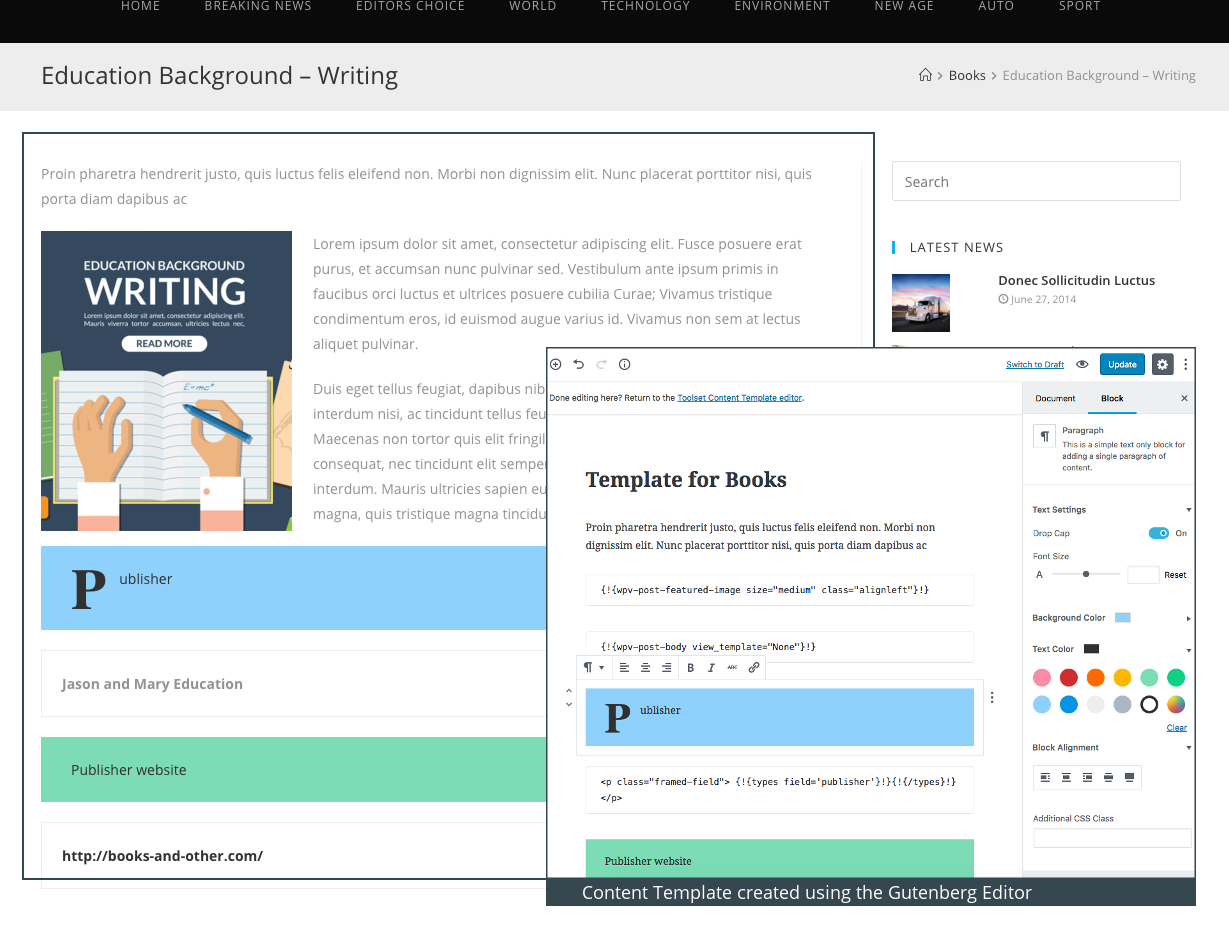Align text left in the block toolbar
Viewport: 1229px width, 952px height.
(624, 667)
